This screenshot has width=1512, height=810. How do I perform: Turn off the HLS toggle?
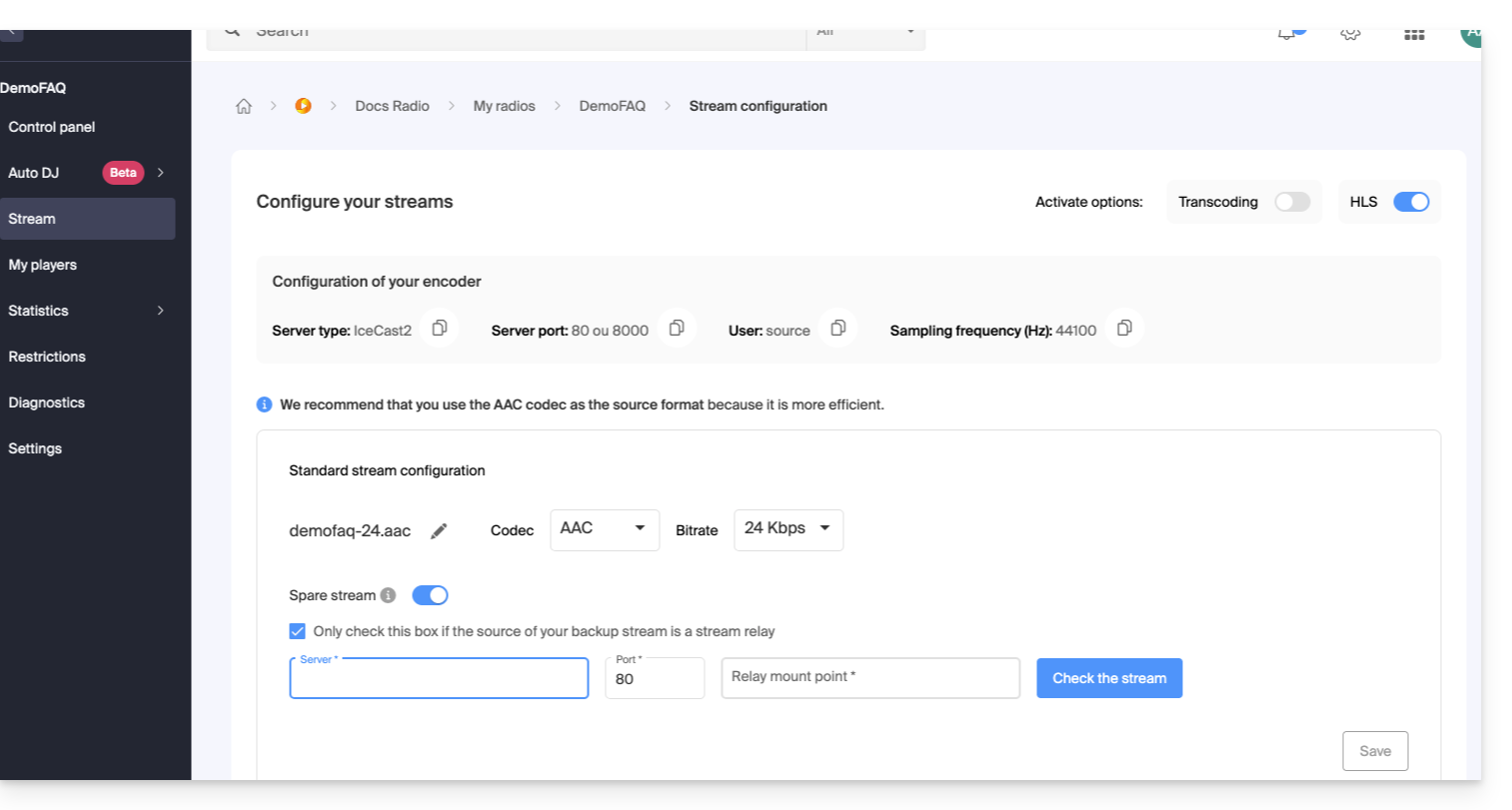(1411, 202)
